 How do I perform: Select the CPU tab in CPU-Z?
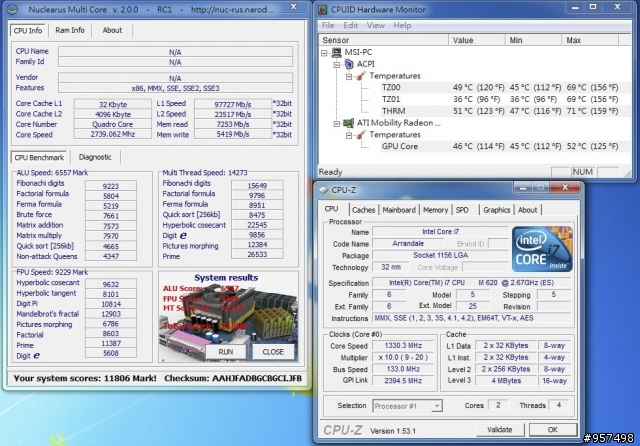click(331, 209)
